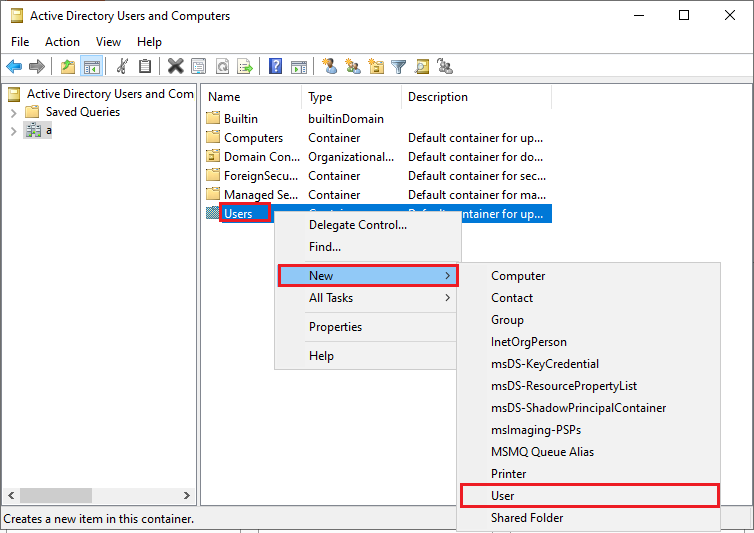Sort list by Type column header
The height and width of the screenshot is (533, 754).
point(351,97)
